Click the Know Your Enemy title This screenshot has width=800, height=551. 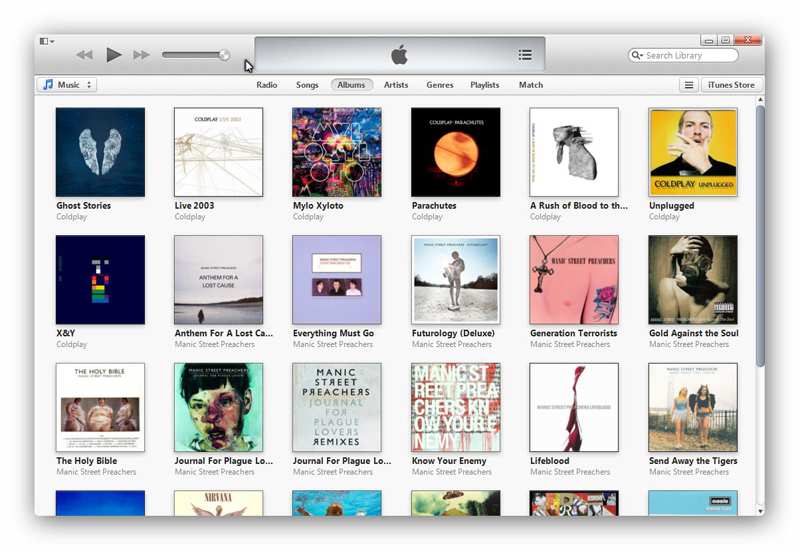[x=449, y=461]
